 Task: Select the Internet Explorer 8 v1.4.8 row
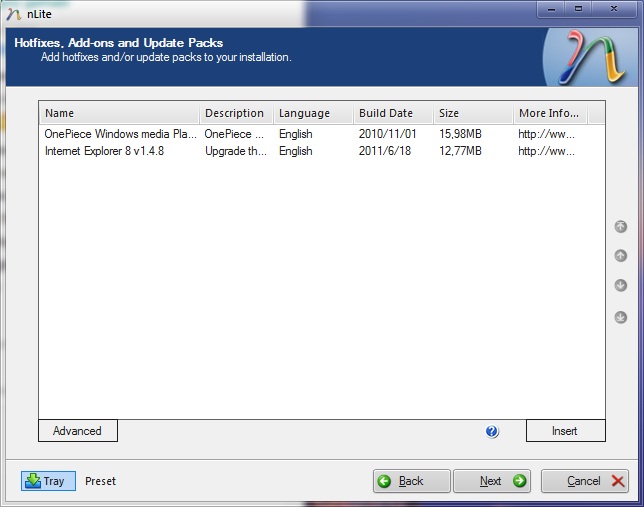(322, 151)
